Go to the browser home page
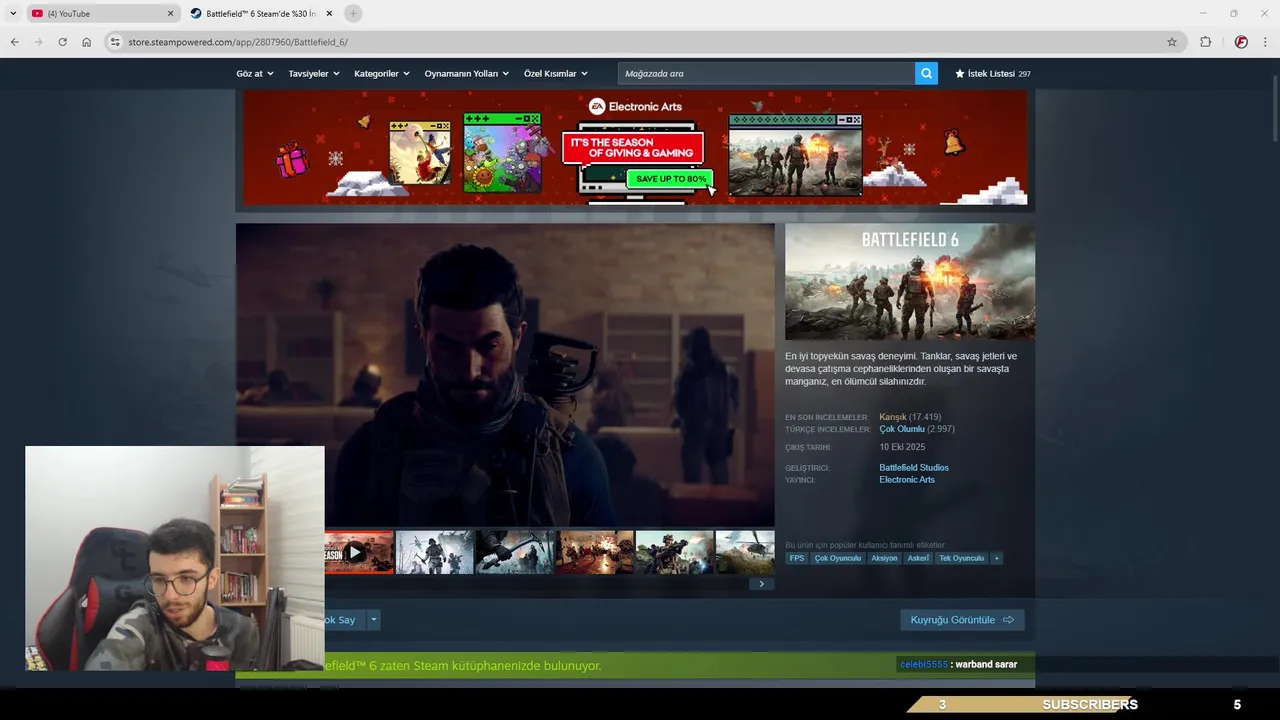The width and height of the screenshot is (1280, 720). click(86, 42)
